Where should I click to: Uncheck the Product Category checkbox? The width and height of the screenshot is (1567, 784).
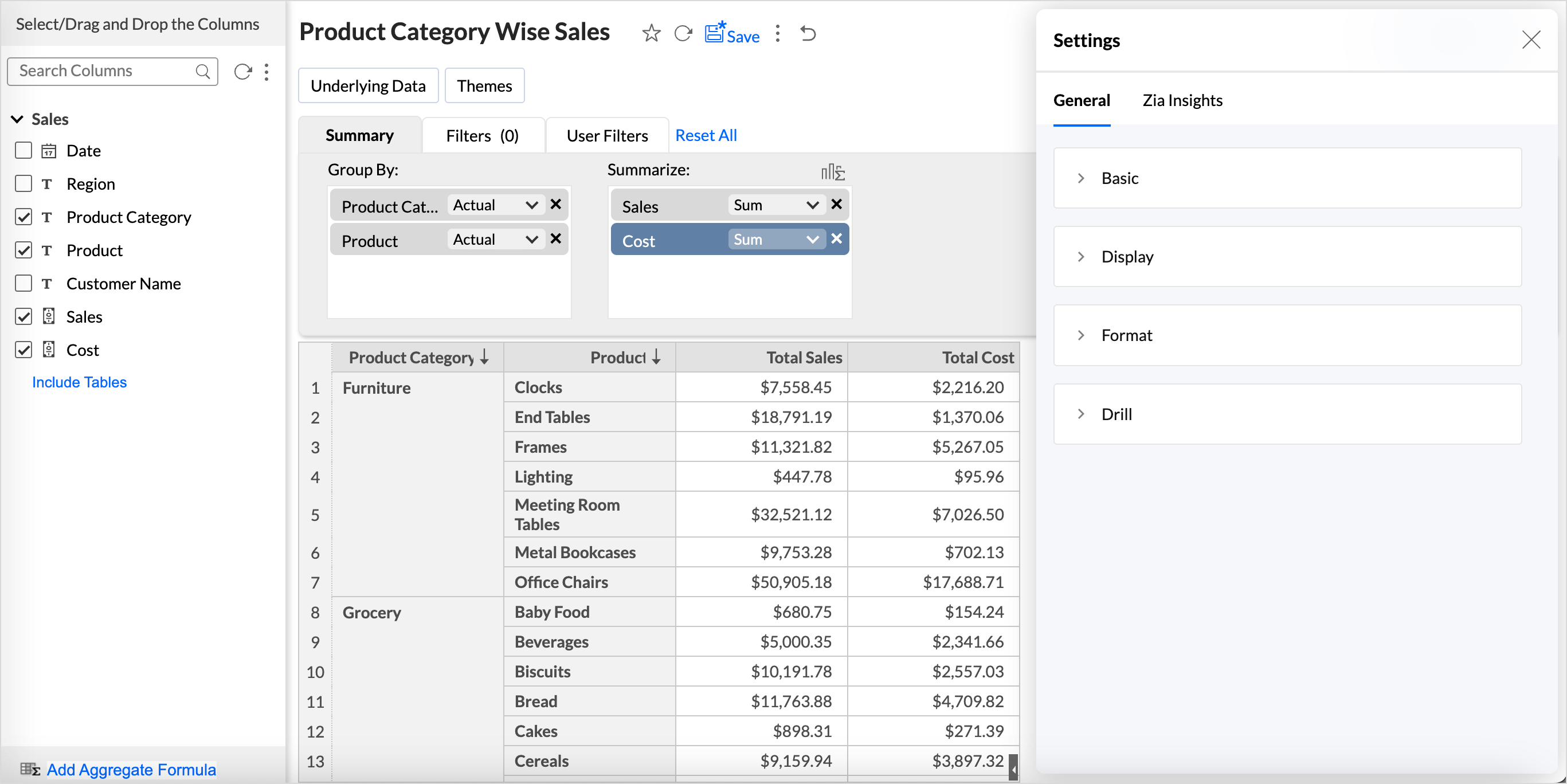(x=23, y=217)
